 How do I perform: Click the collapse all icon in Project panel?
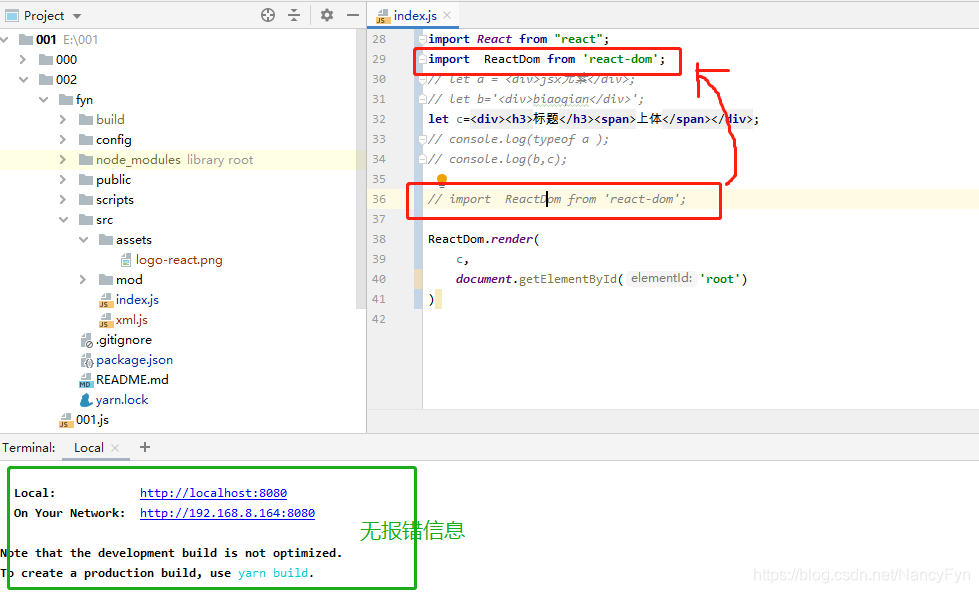pyautogui.click(x=294, y=15)
